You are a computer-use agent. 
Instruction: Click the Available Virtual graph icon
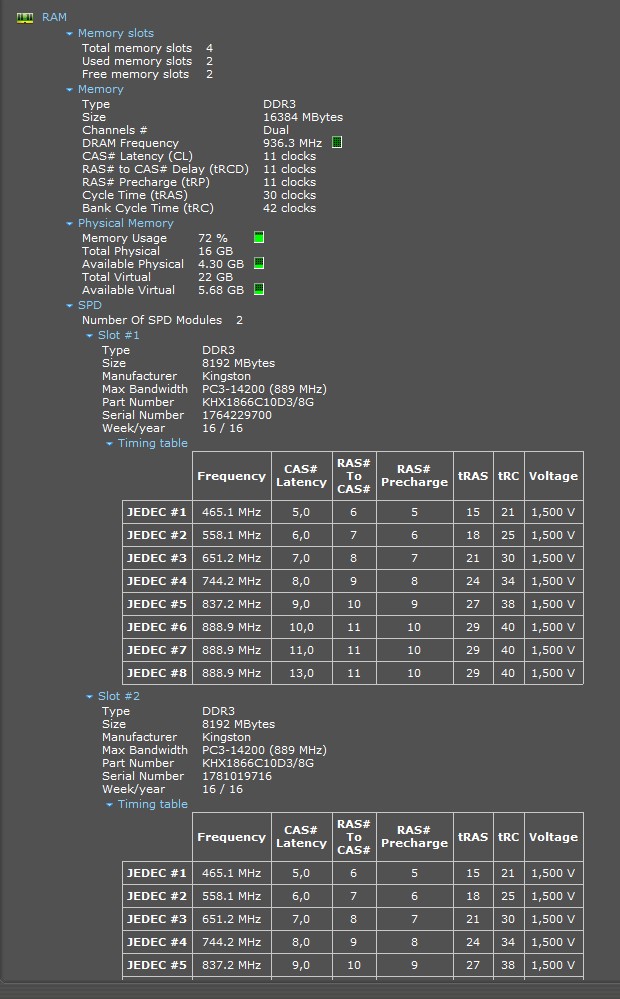tap(259, 289)
